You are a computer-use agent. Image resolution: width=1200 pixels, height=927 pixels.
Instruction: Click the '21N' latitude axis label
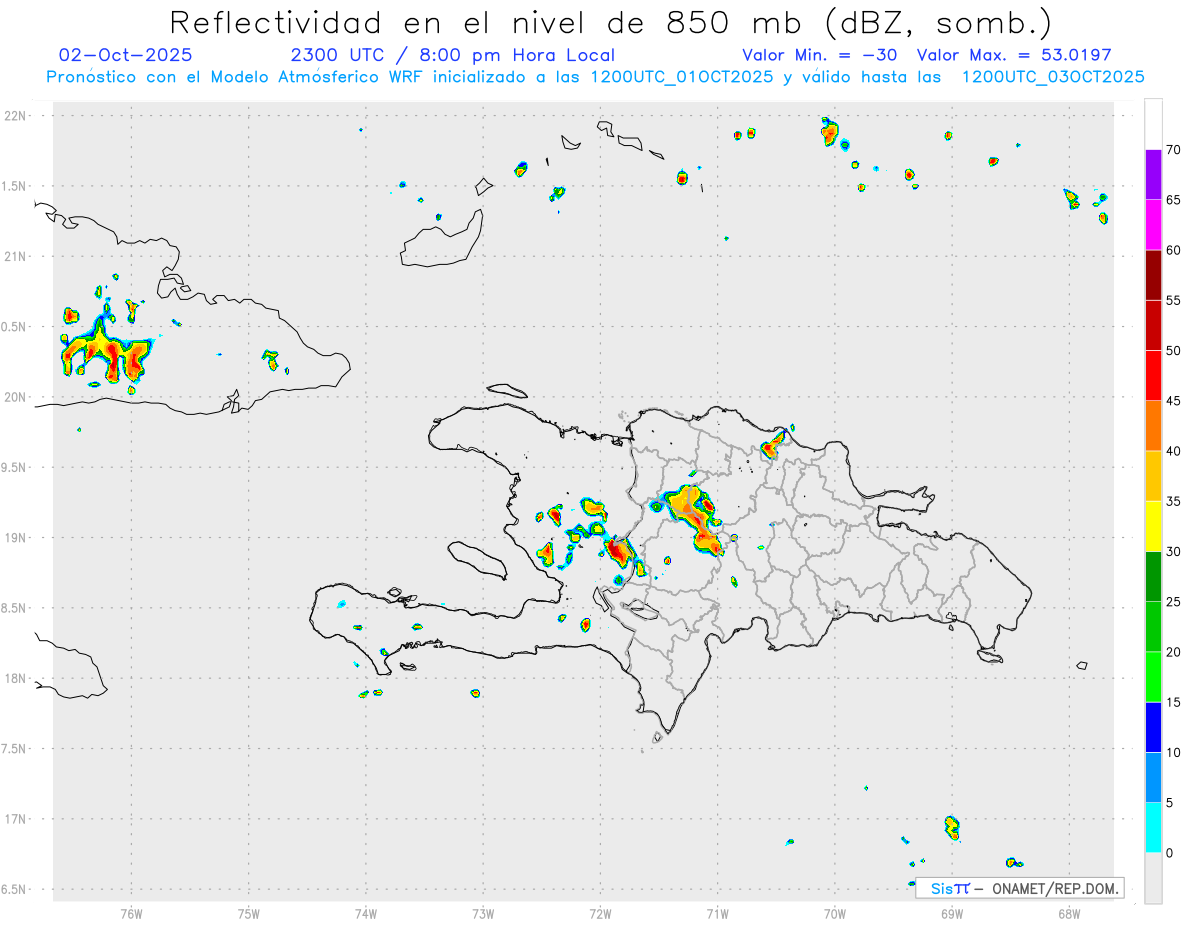(17, 256)
